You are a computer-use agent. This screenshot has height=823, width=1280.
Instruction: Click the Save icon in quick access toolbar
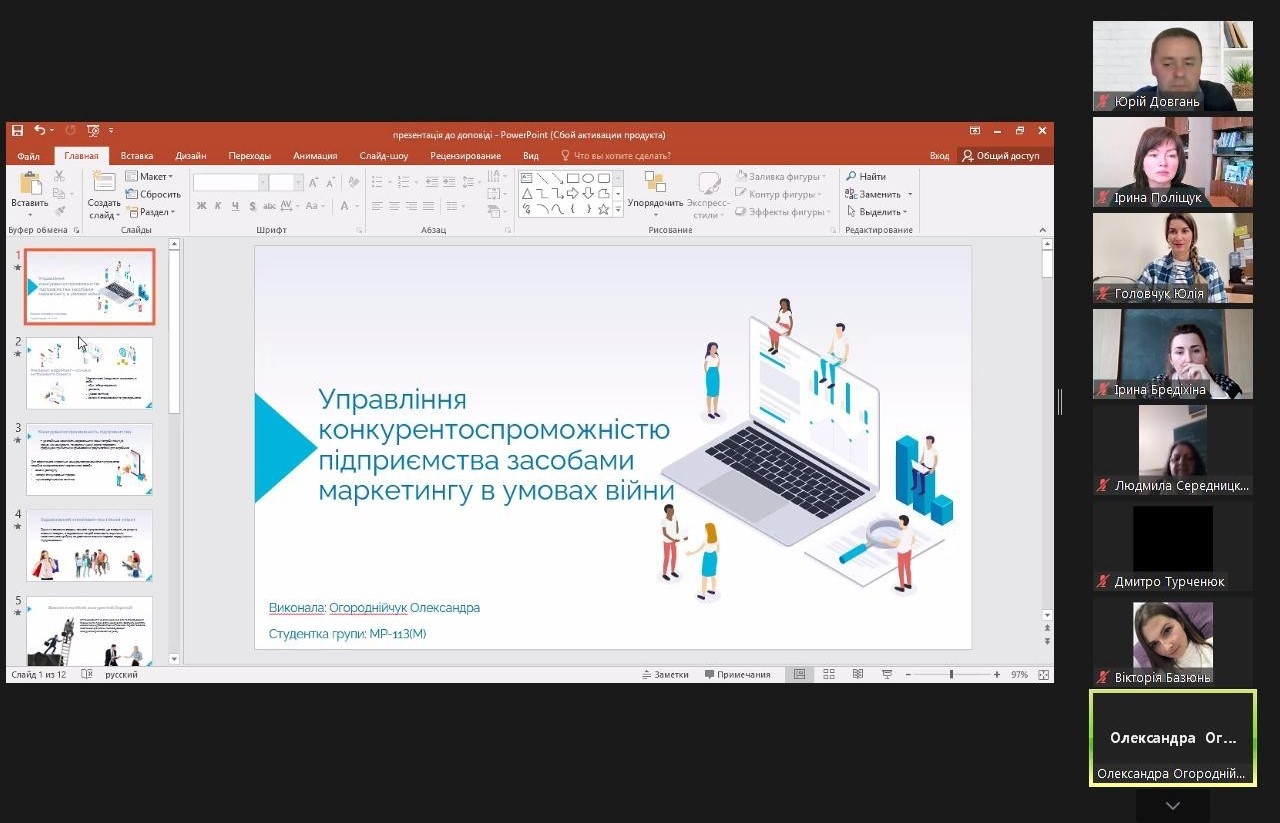click(17, 131)
